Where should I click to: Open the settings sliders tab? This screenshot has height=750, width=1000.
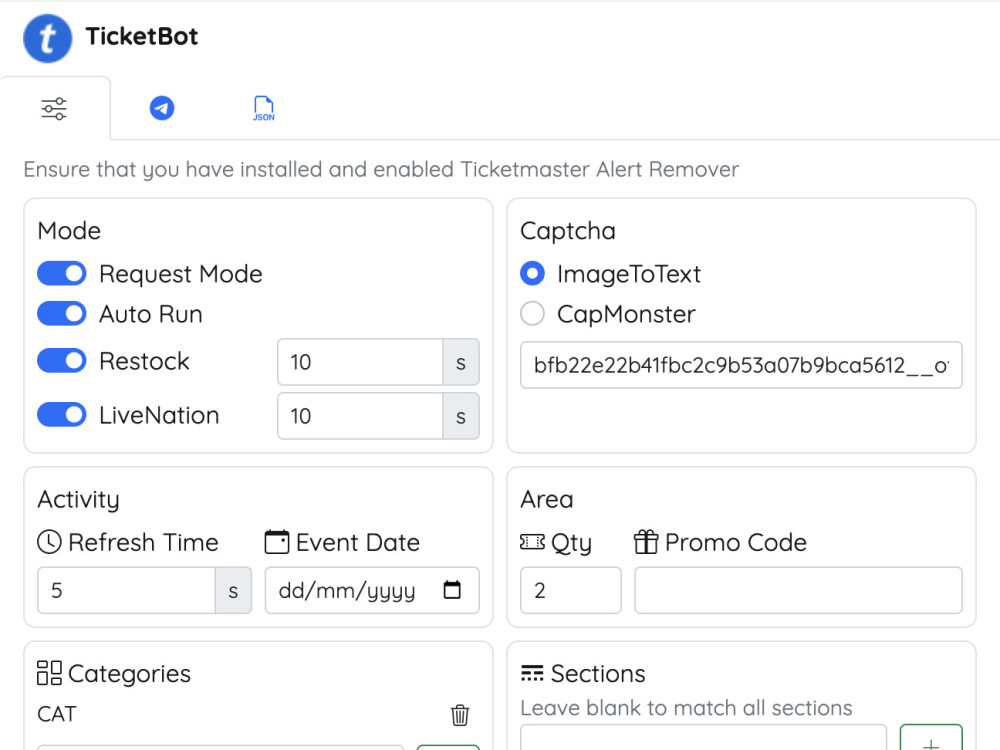(x=54, y=108)
